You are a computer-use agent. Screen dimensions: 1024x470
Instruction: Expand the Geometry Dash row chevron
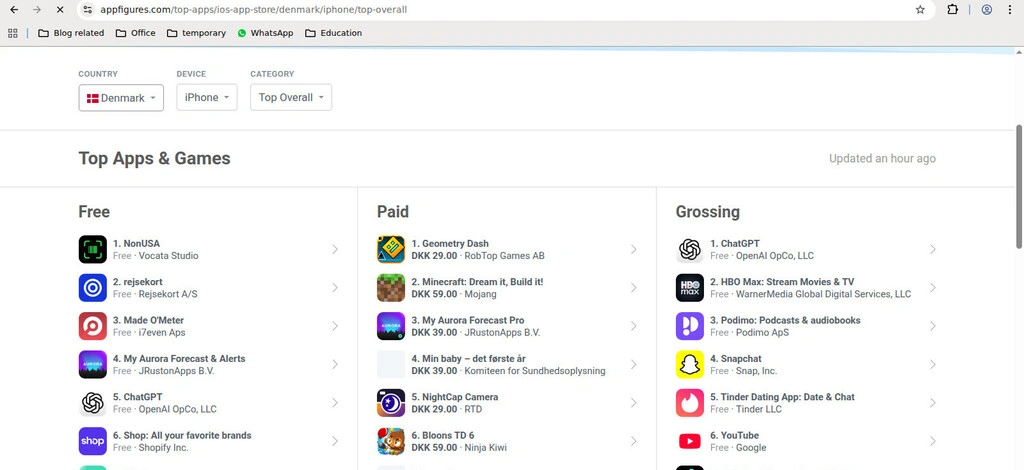pyautogui.click(x=633, y=249)
